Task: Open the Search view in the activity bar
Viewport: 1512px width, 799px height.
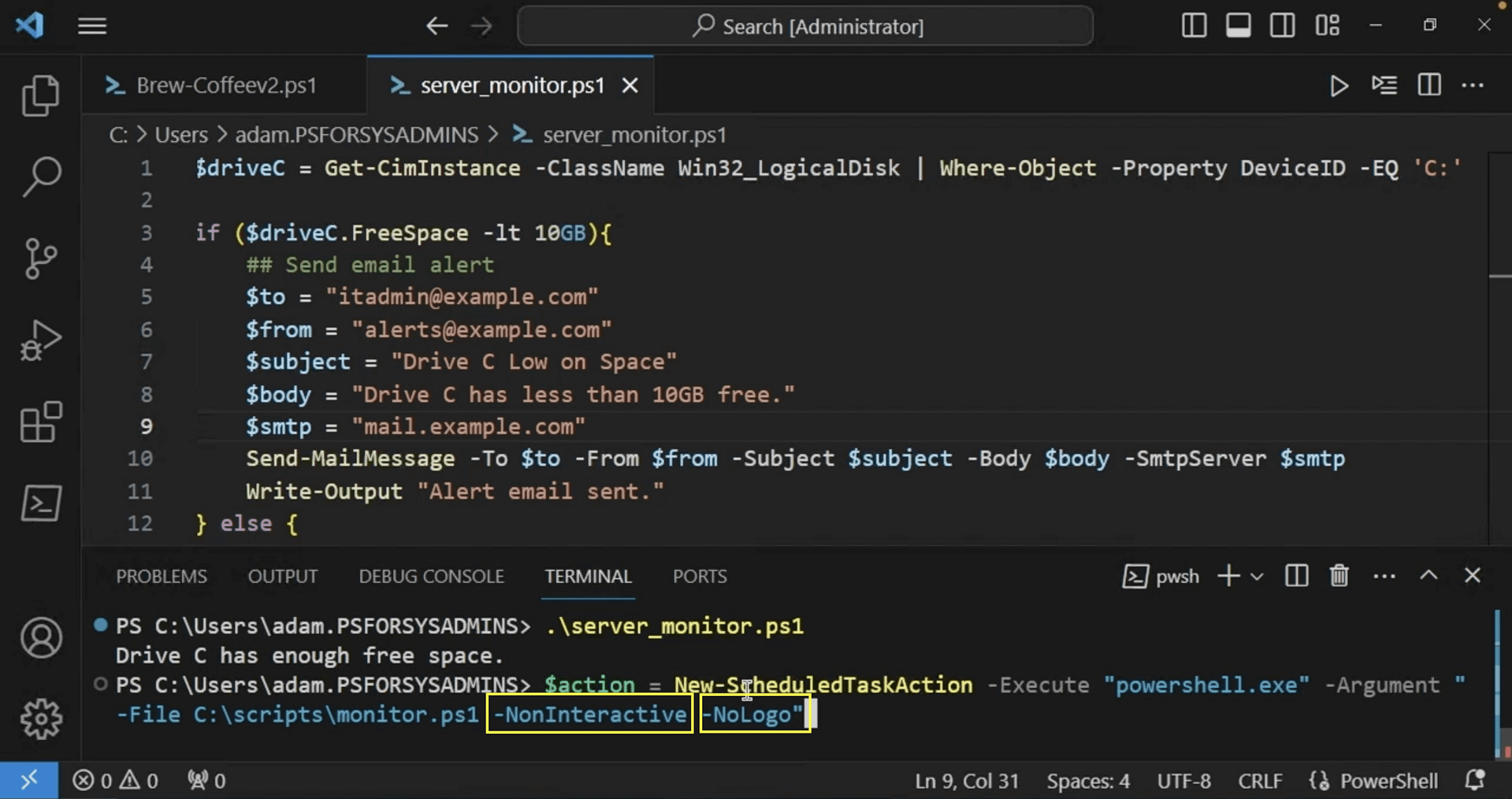Action: (41, 177)
